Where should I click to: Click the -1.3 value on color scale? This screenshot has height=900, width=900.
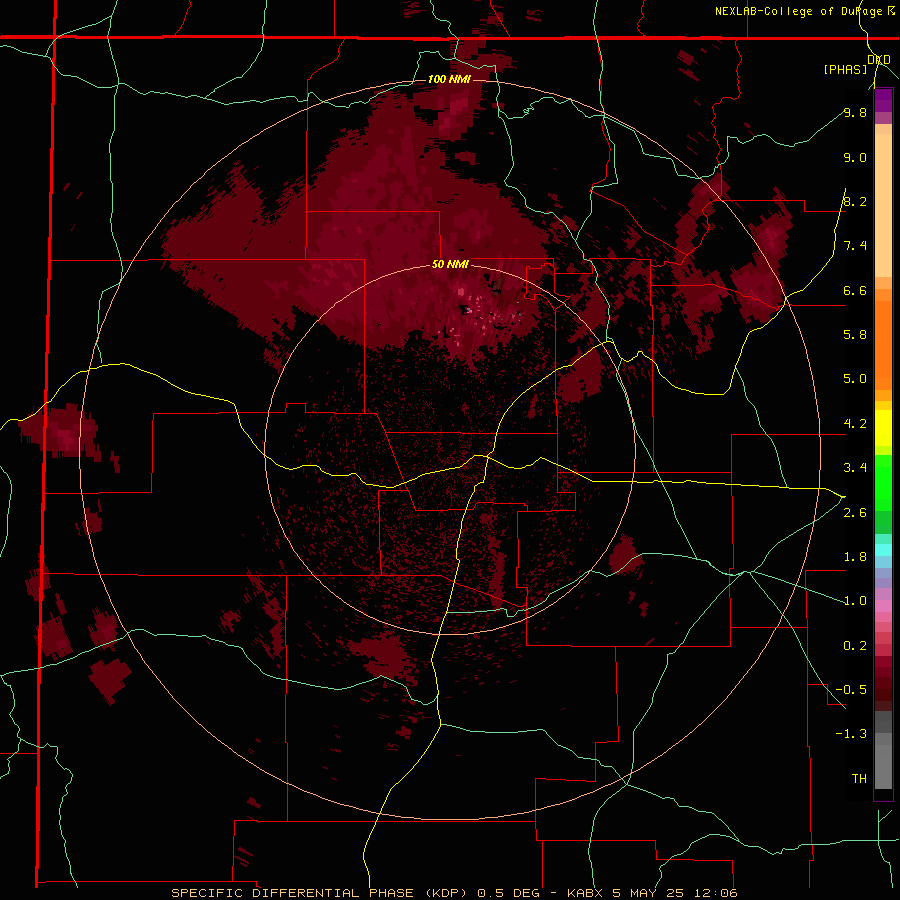click(851, 734)
